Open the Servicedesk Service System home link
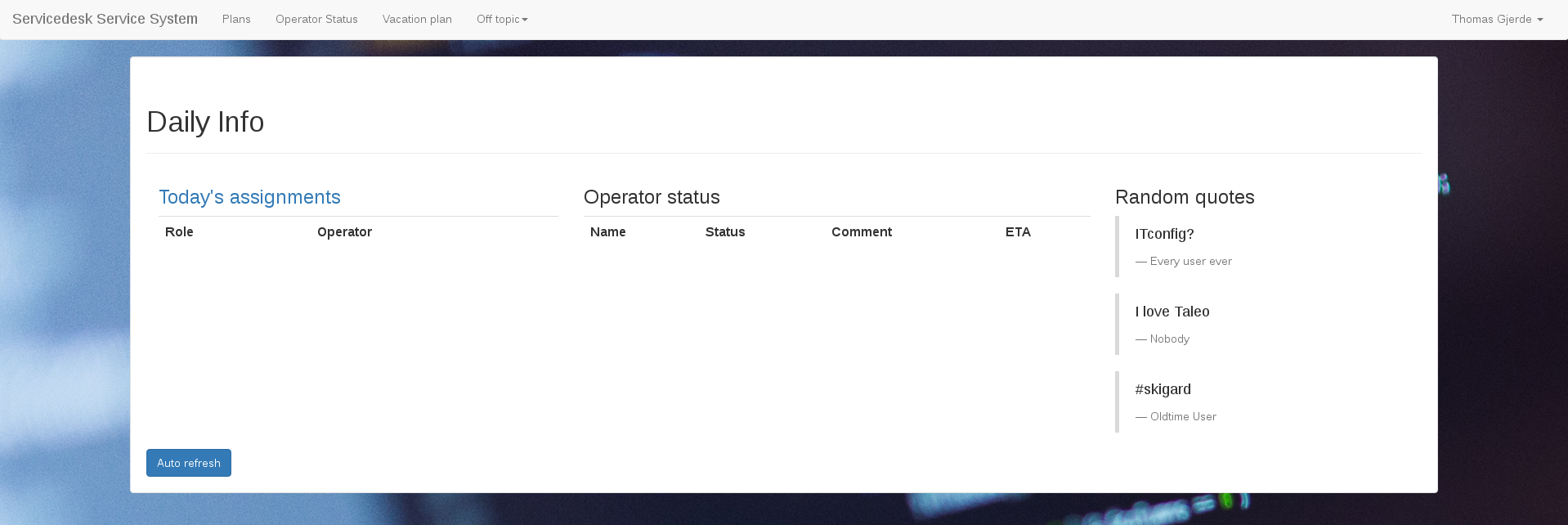This screenshot has width=1568, height=525. (105, 19)
